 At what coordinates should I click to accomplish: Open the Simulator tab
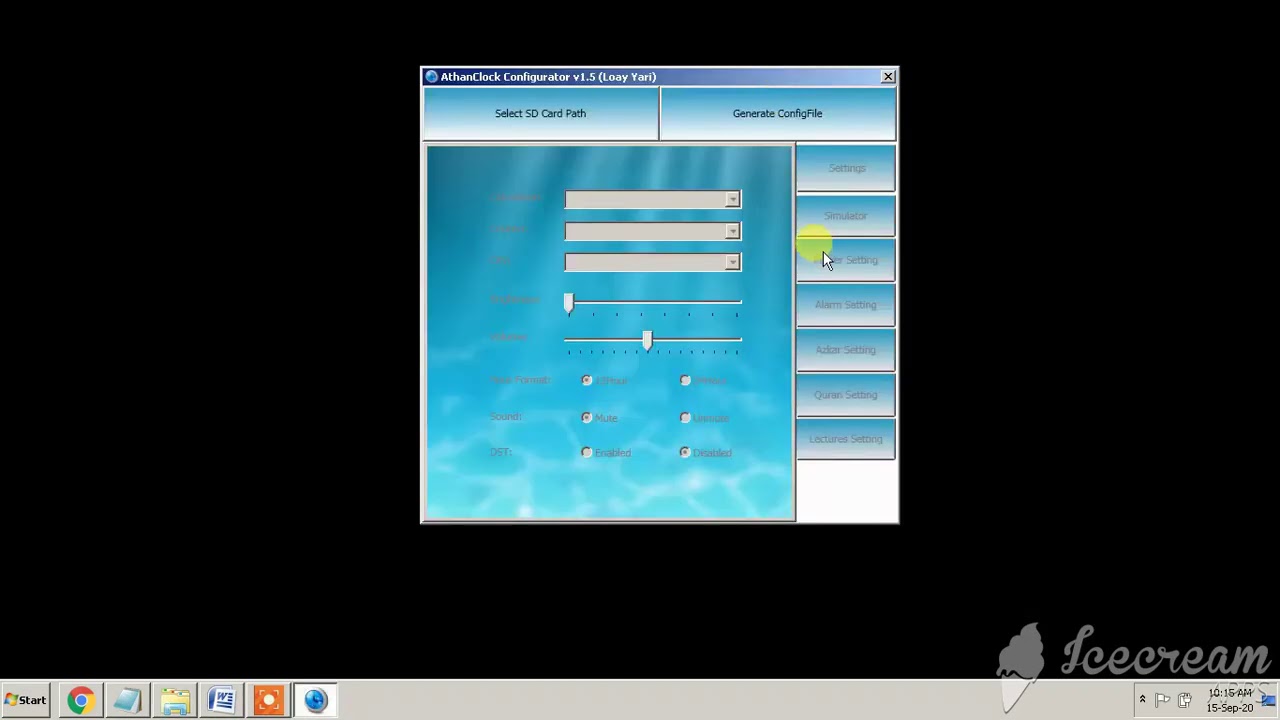pos(846,215)
